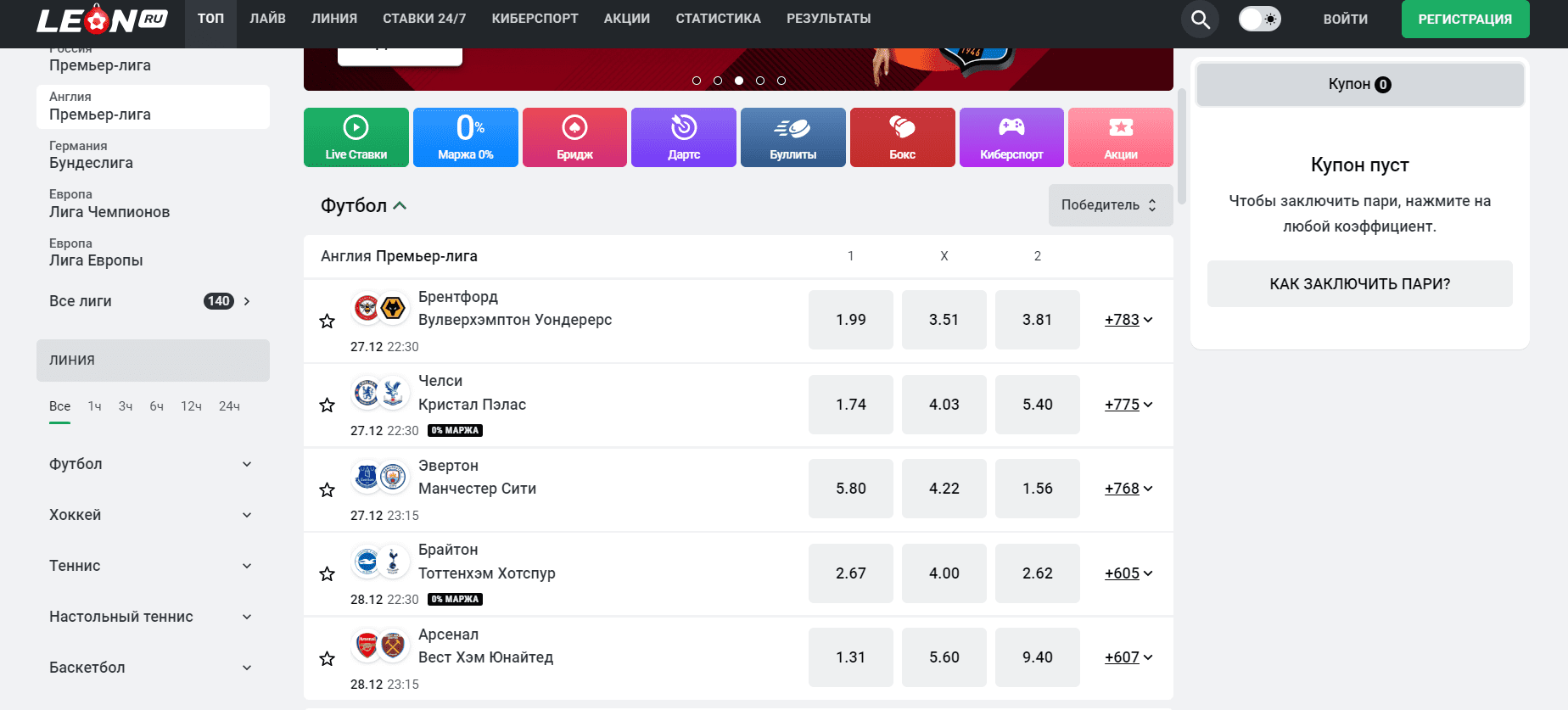
Task: Open the search magnifier icon
Action: 1200,19
